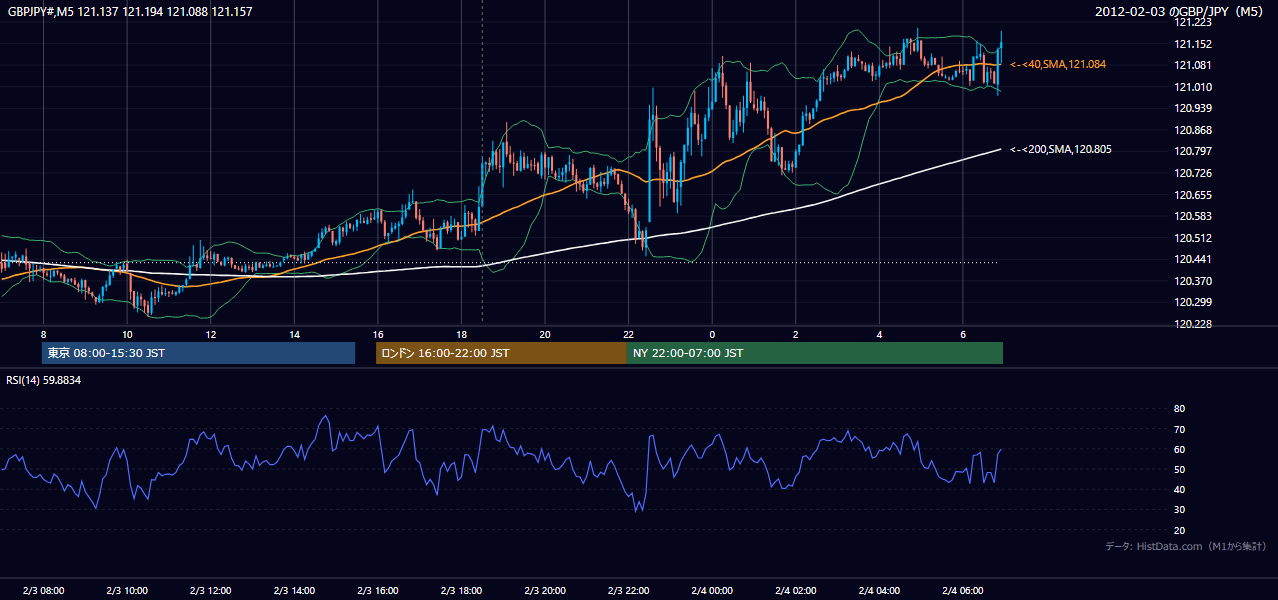This screenshot has width=1278, height=600.
Task: Click the bottom time label 2/4 04:00
Action: [x=879, y=590]
